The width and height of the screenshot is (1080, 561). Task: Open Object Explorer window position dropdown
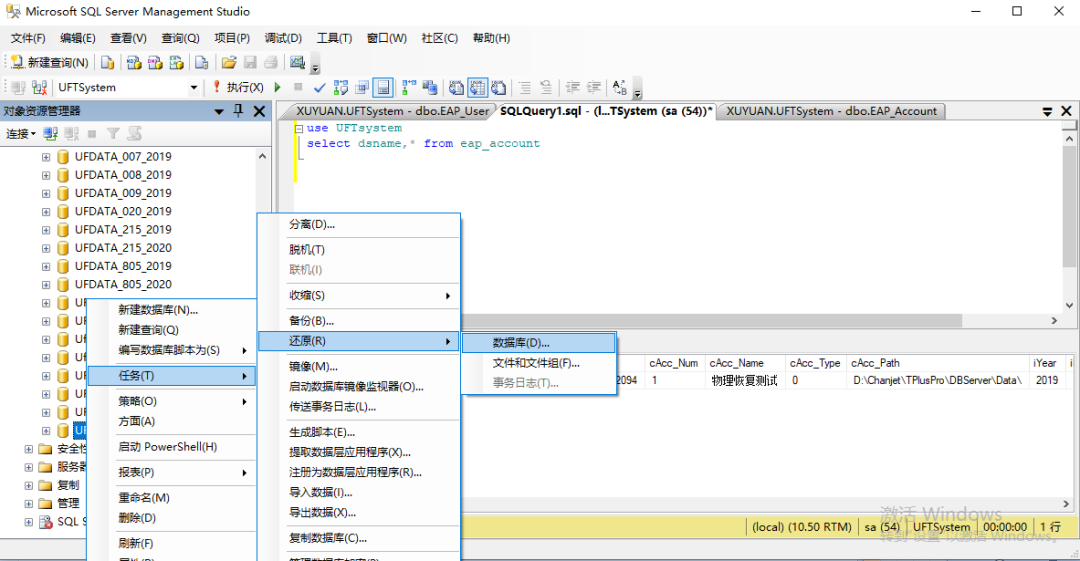[219, 111]
